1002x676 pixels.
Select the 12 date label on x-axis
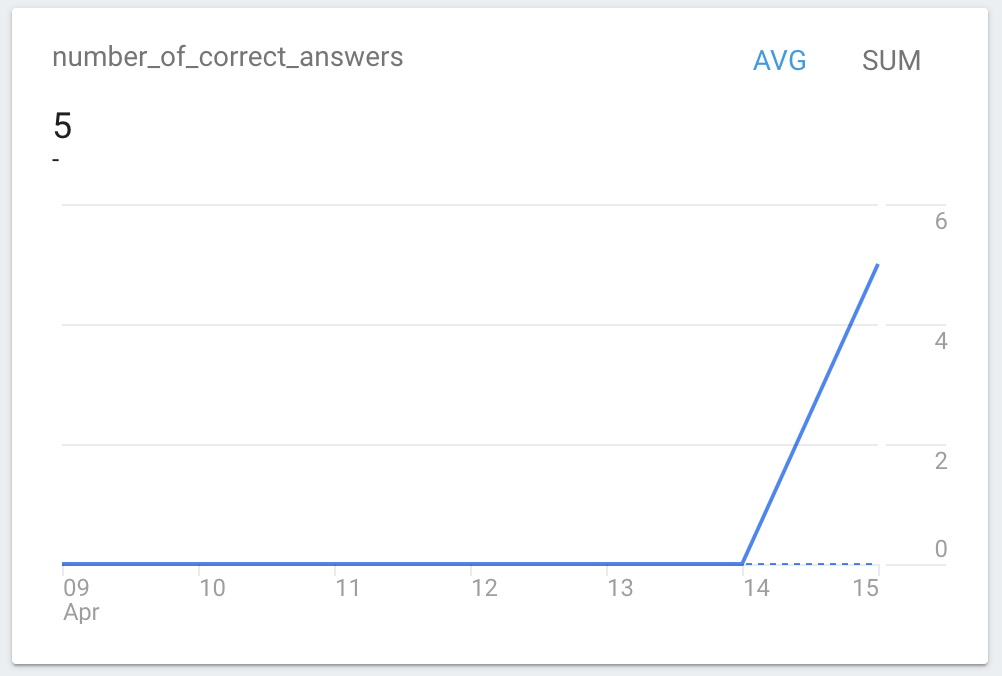point(484,588)
